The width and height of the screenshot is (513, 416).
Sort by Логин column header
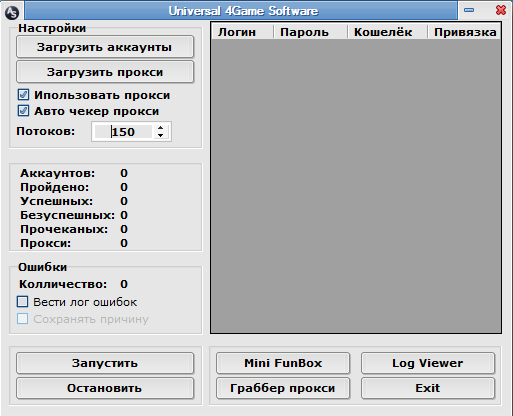point(242,32)
